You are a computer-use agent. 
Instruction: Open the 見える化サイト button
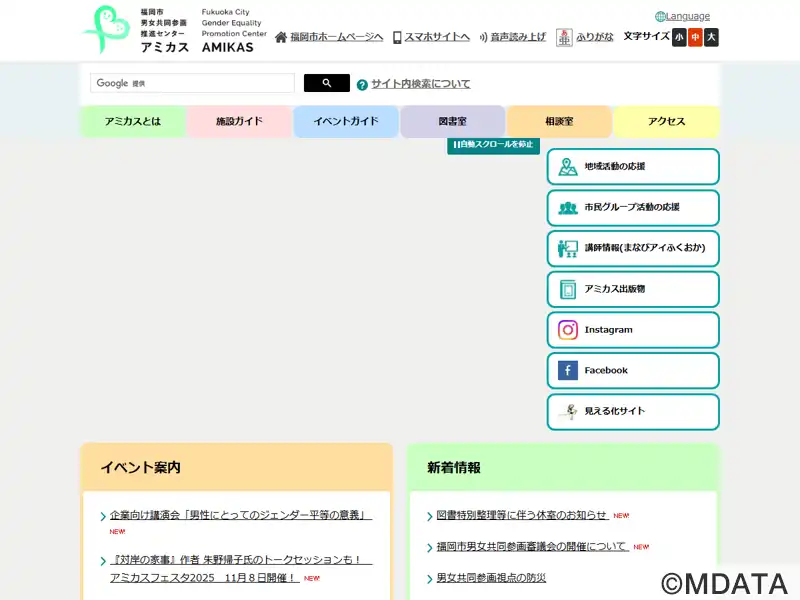pyautogui.click(x=632, y=411)
